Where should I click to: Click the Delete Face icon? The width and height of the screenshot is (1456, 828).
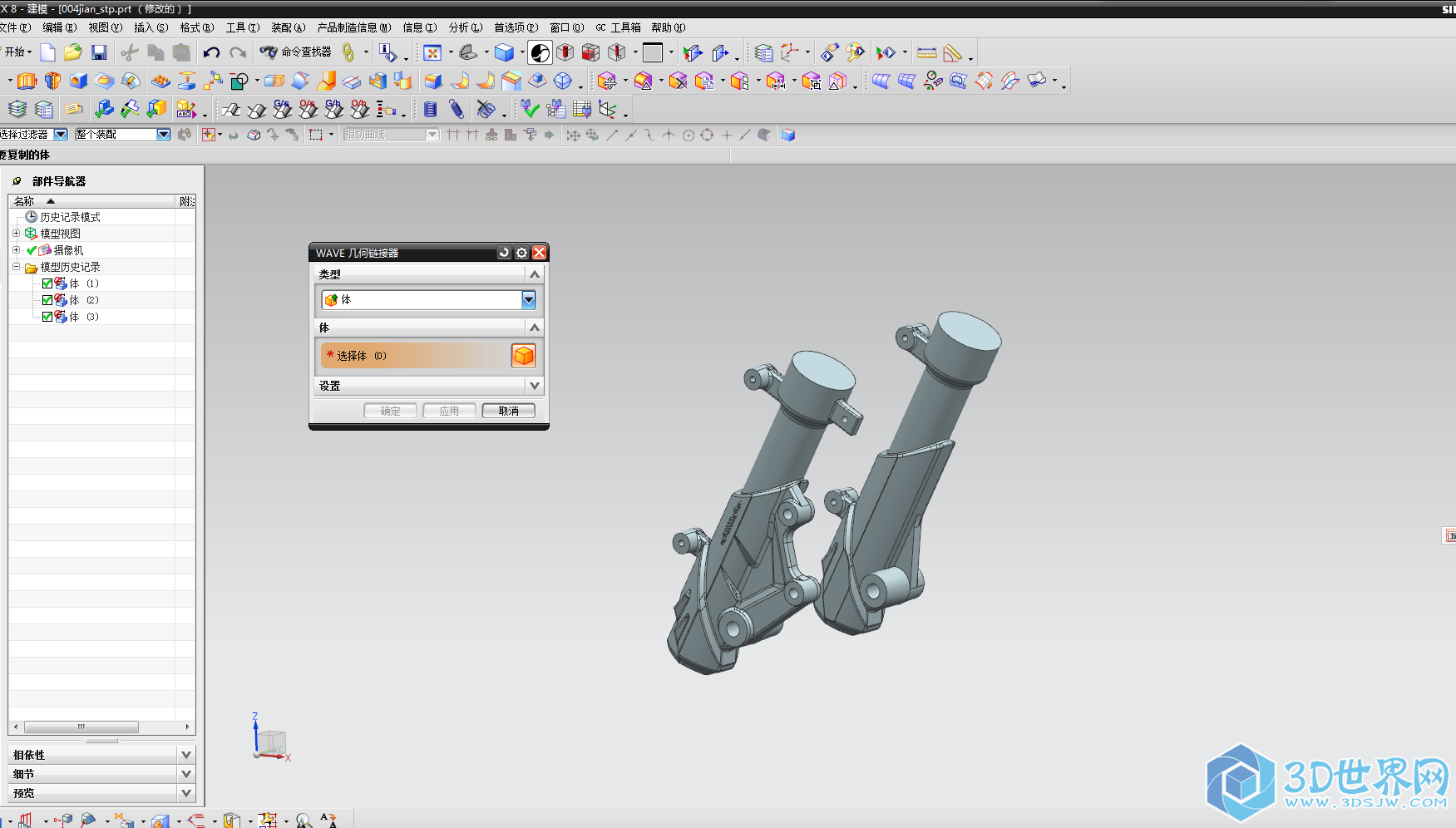[679, 81]
